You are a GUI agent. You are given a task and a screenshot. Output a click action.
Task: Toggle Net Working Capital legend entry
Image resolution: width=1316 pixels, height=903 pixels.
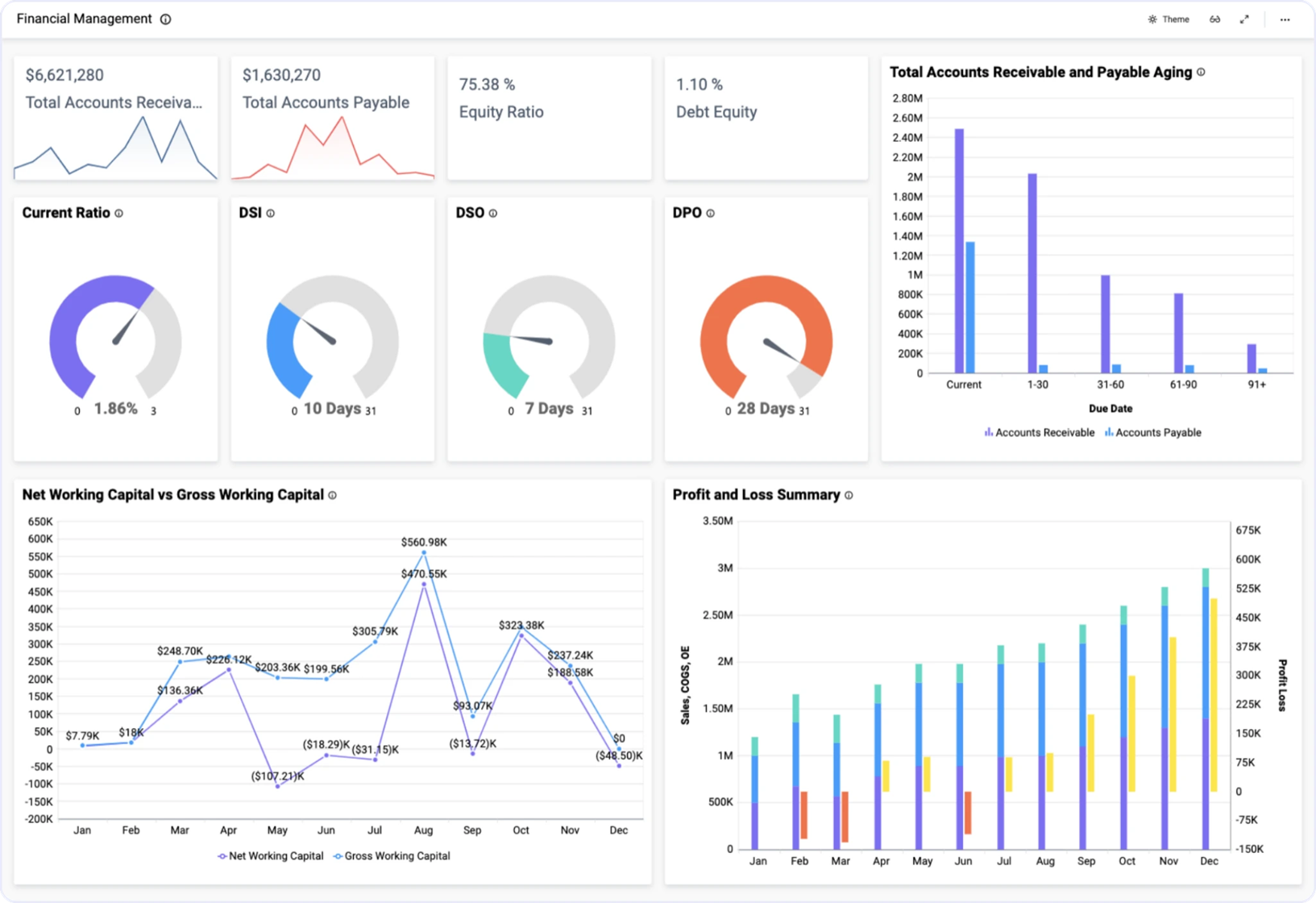(x=271, y=856)
